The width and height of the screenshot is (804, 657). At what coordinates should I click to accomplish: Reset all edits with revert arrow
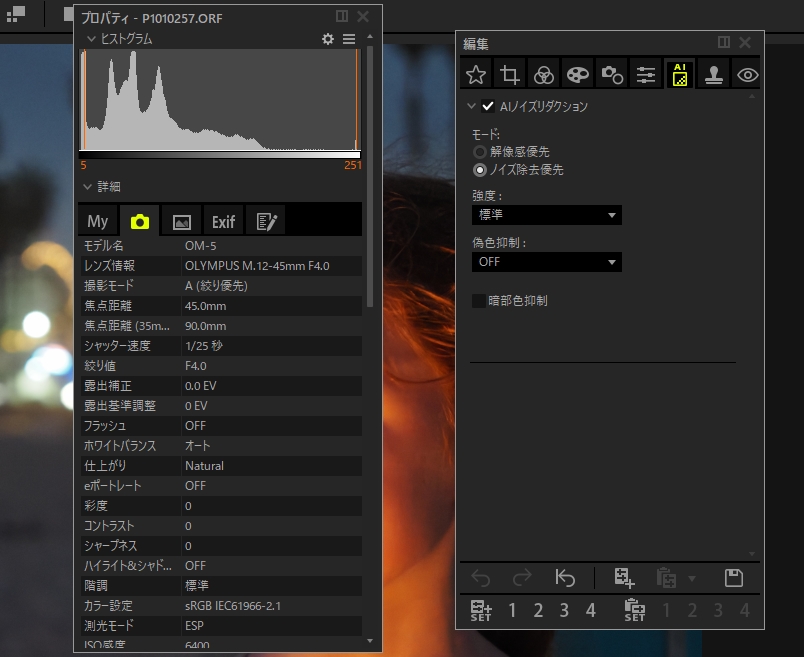pyautogui.click(x=565, y=578)
